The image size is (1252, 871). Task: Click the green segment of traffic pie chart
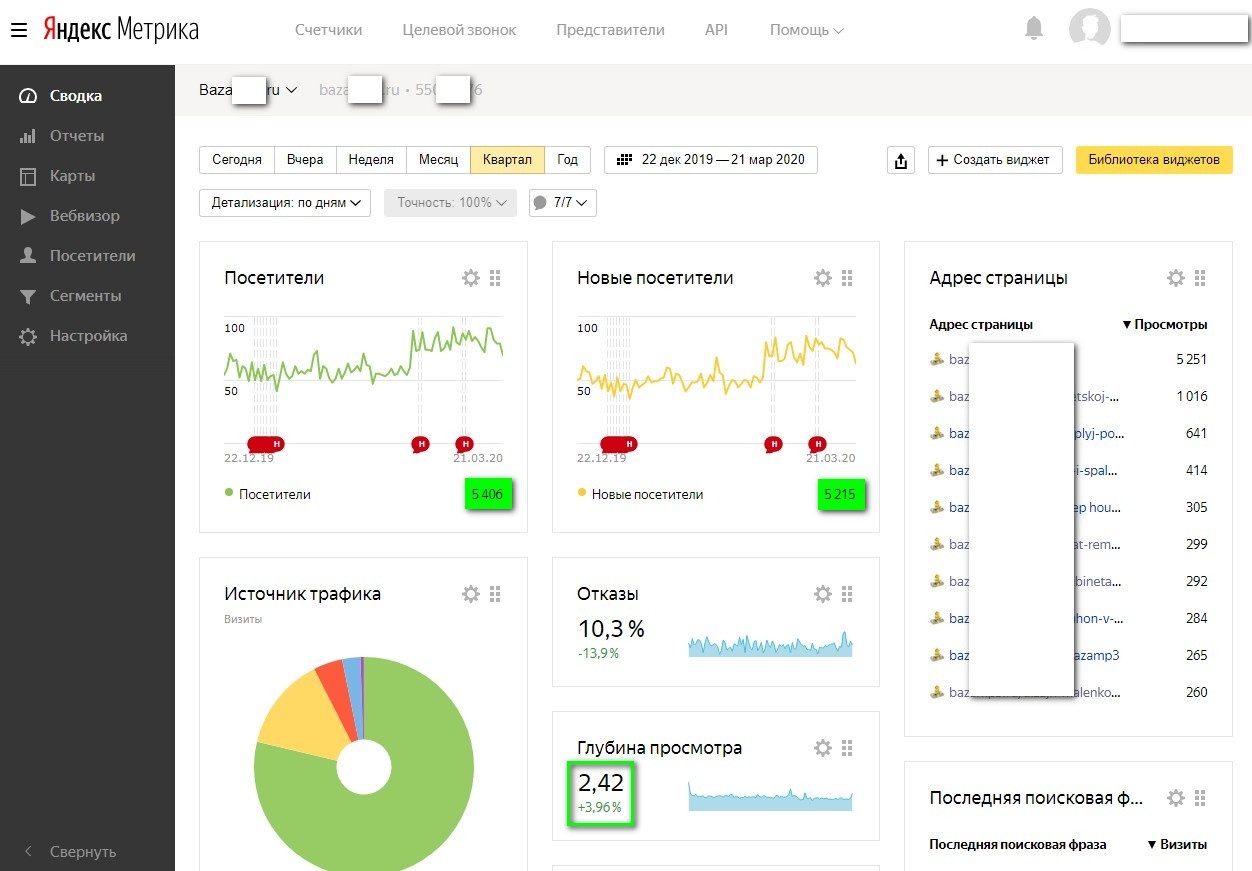point(420,800)
